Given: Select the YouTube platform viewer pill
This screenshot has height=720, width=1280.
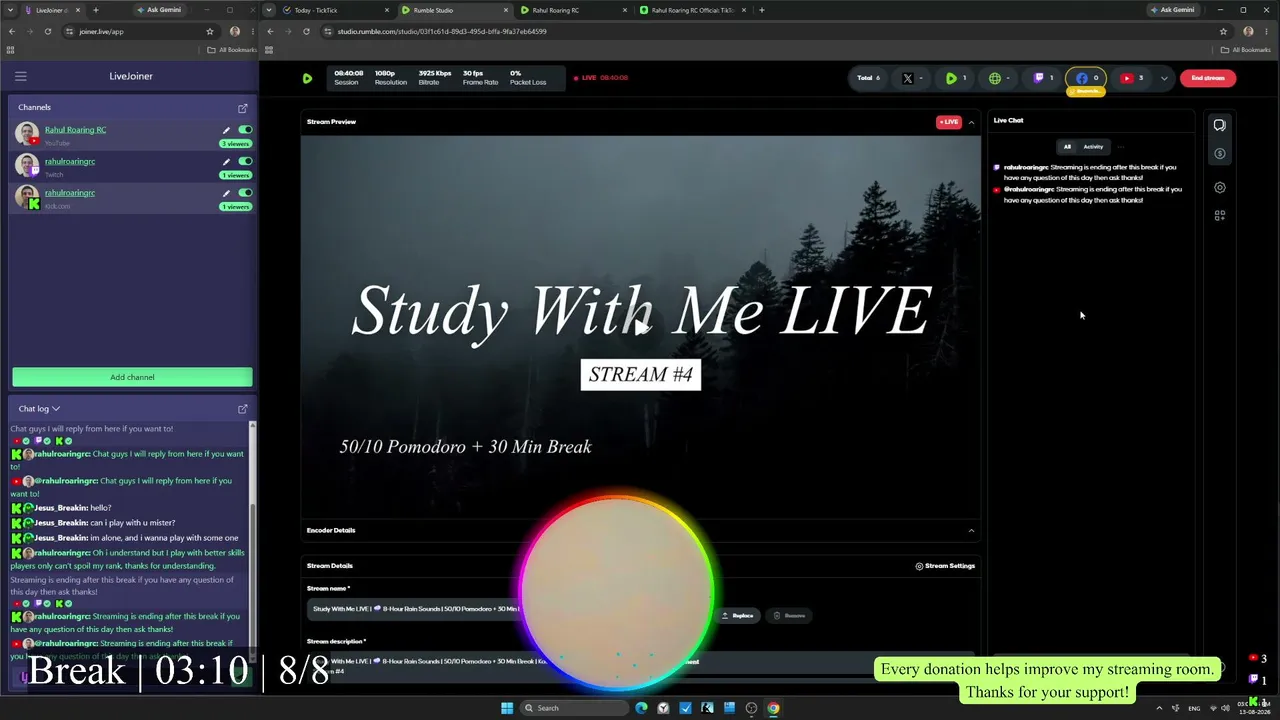Looking at the screenshot, I should coord(1131,78).
